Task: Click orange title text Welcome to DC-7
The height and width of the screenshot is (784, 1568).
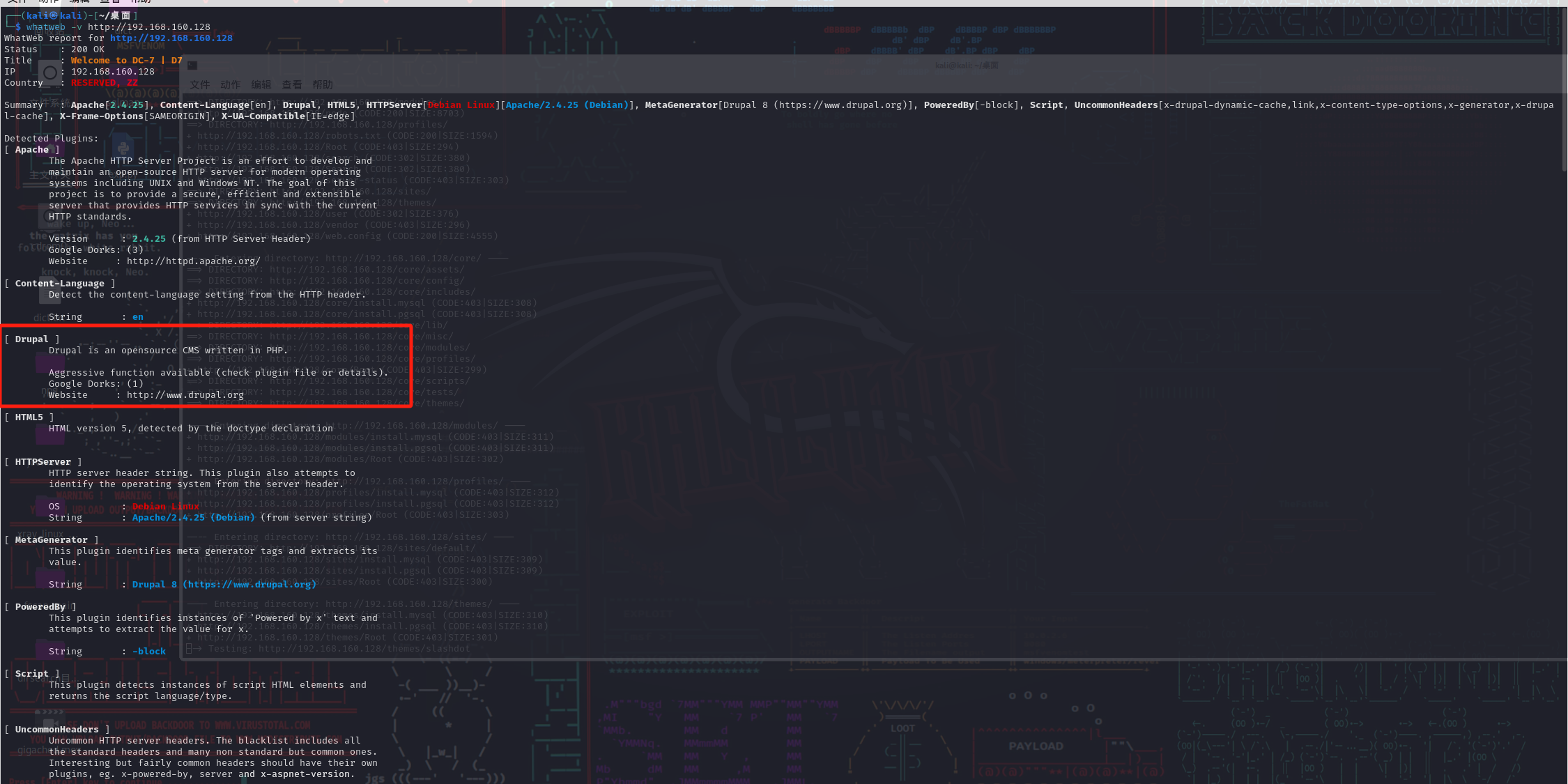Action: 112,61
